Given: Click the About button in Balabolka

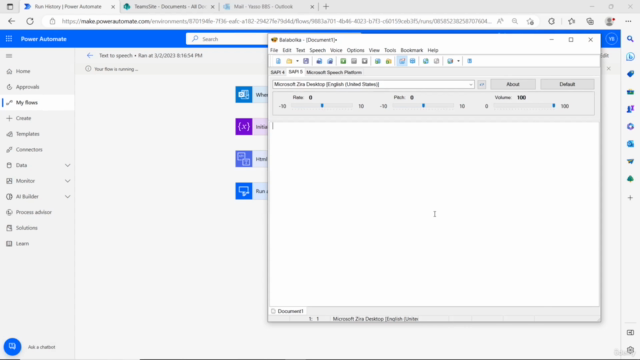Looking at the screenshot, I should [513, 84].
